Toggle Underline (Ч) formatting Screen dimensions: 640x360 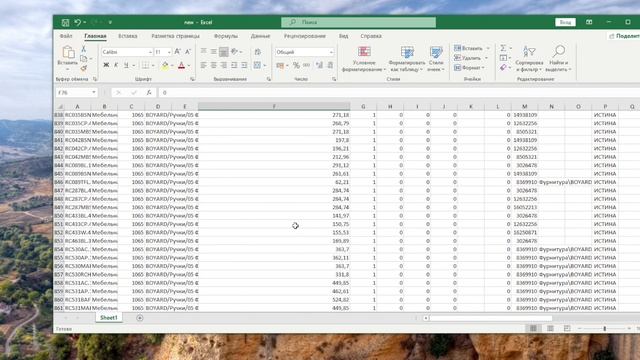pos(126,65)
